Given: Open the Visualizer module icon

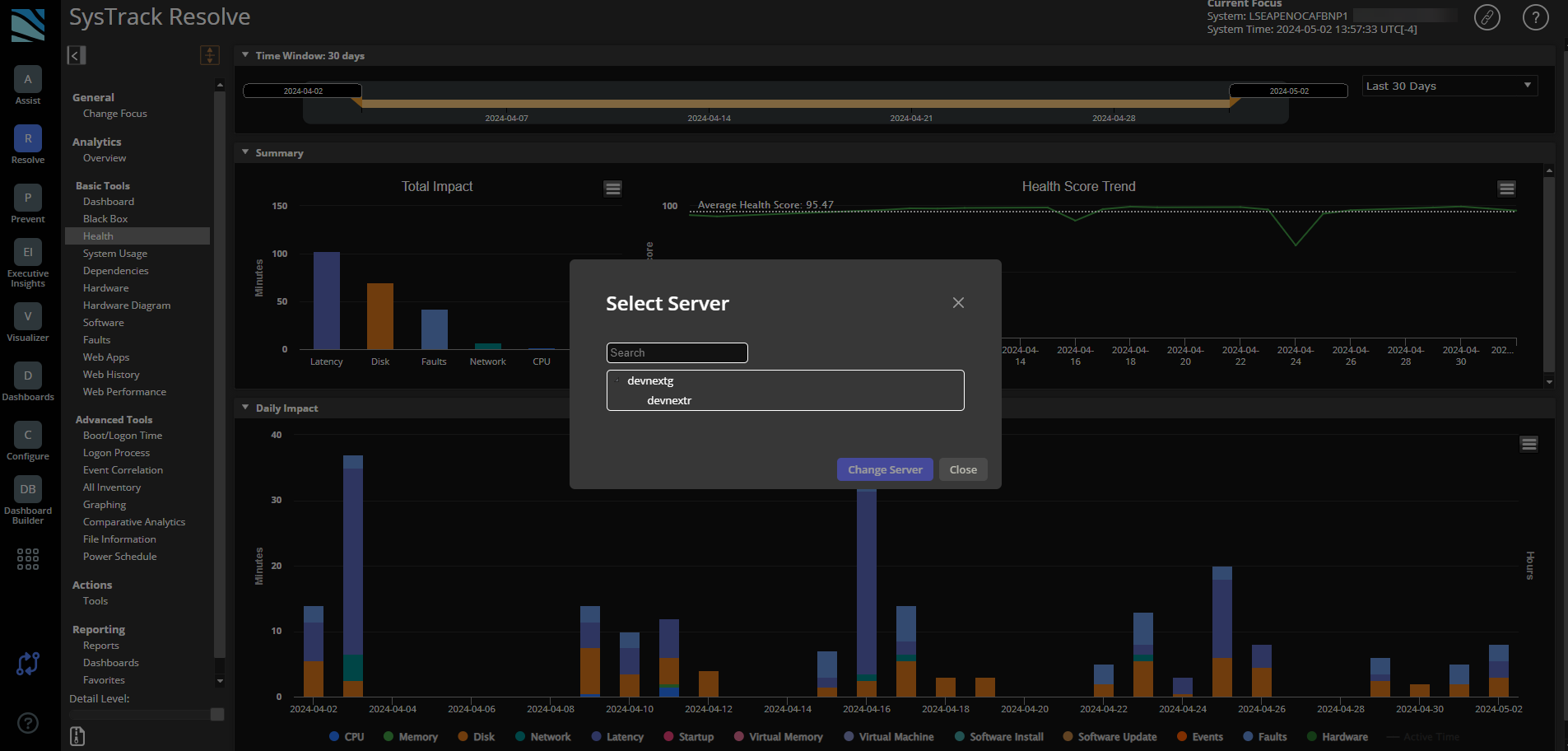Looking at the screenshot, I should tap(28, 316).
